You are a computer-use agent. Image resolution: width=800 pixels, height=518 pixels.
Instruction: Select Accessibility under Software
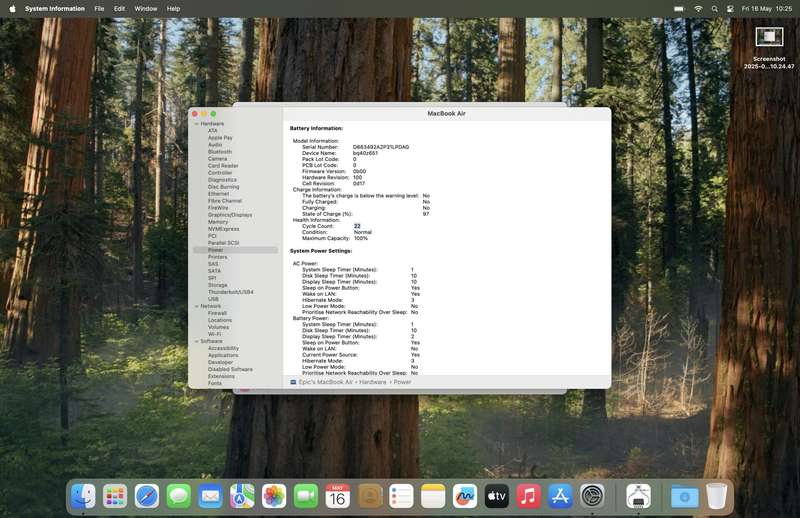pyautogui.click(x=223, y=348)
